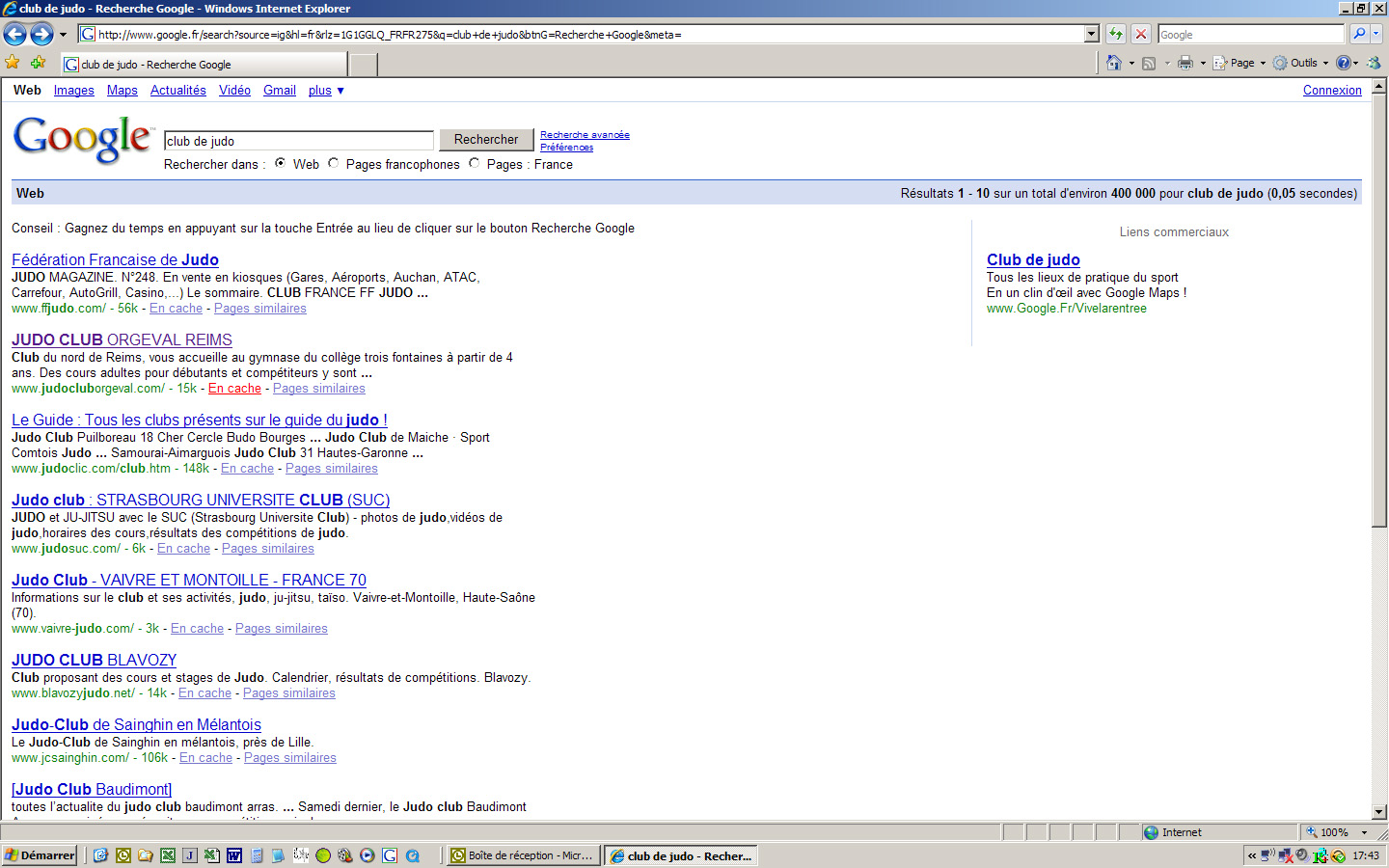Click the Messenger icon in command bar

pyautogui.click(x=1374, y=63)
